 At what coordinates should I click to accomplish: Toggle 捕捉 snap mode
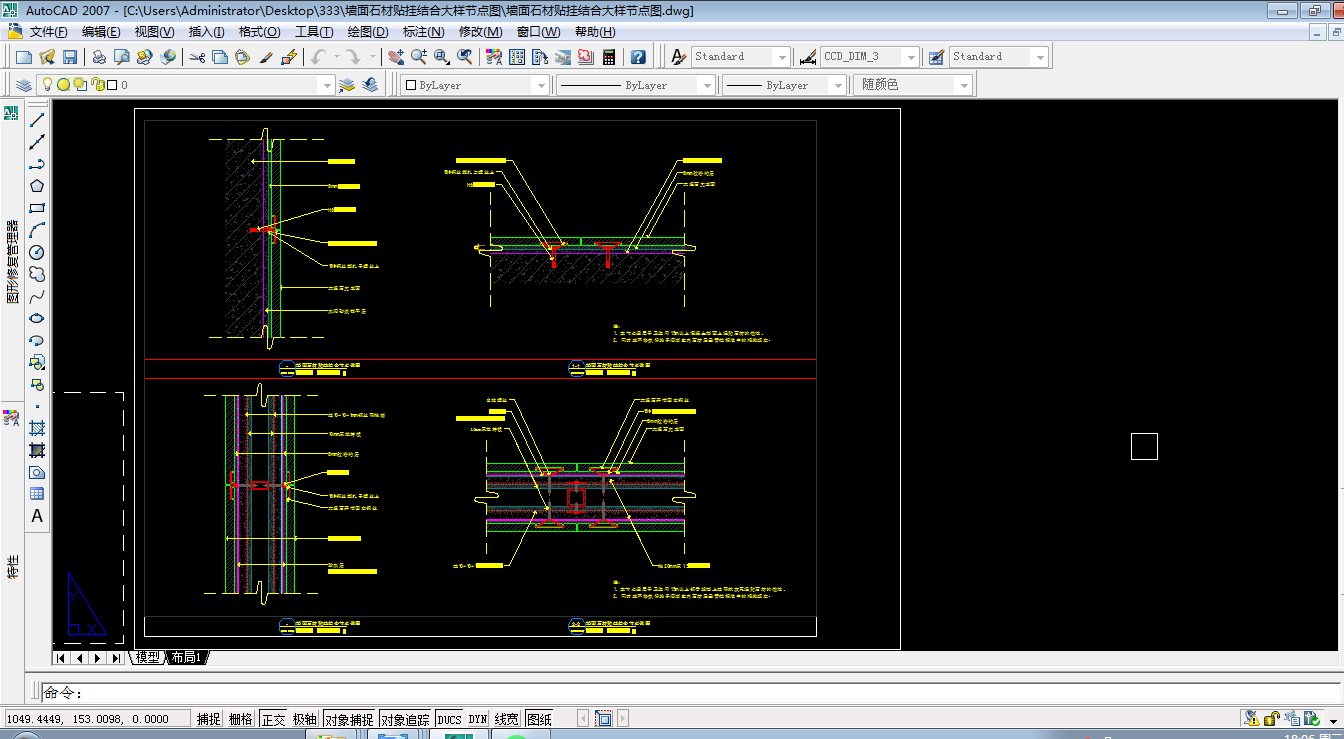click(x=208, y=718)
